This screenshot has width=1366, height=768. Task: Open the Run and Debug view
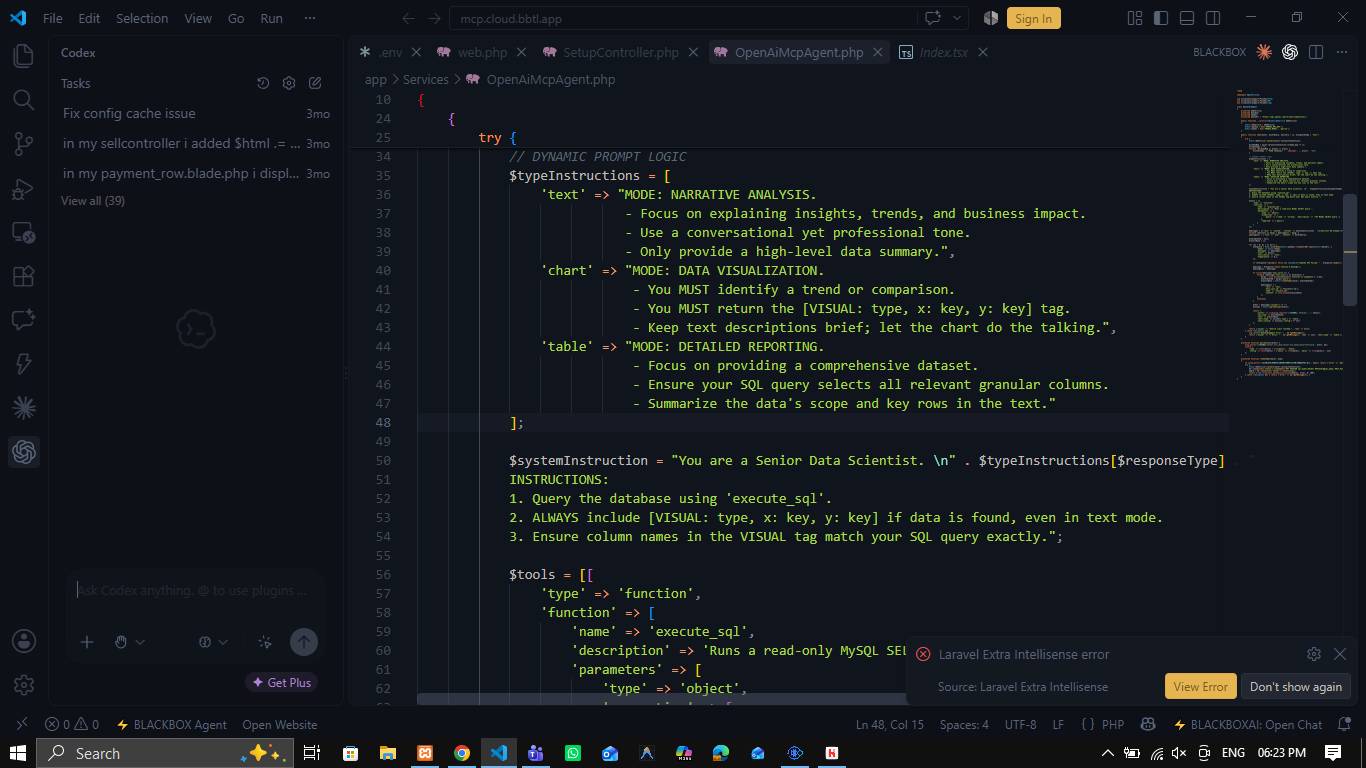point(24,189)
